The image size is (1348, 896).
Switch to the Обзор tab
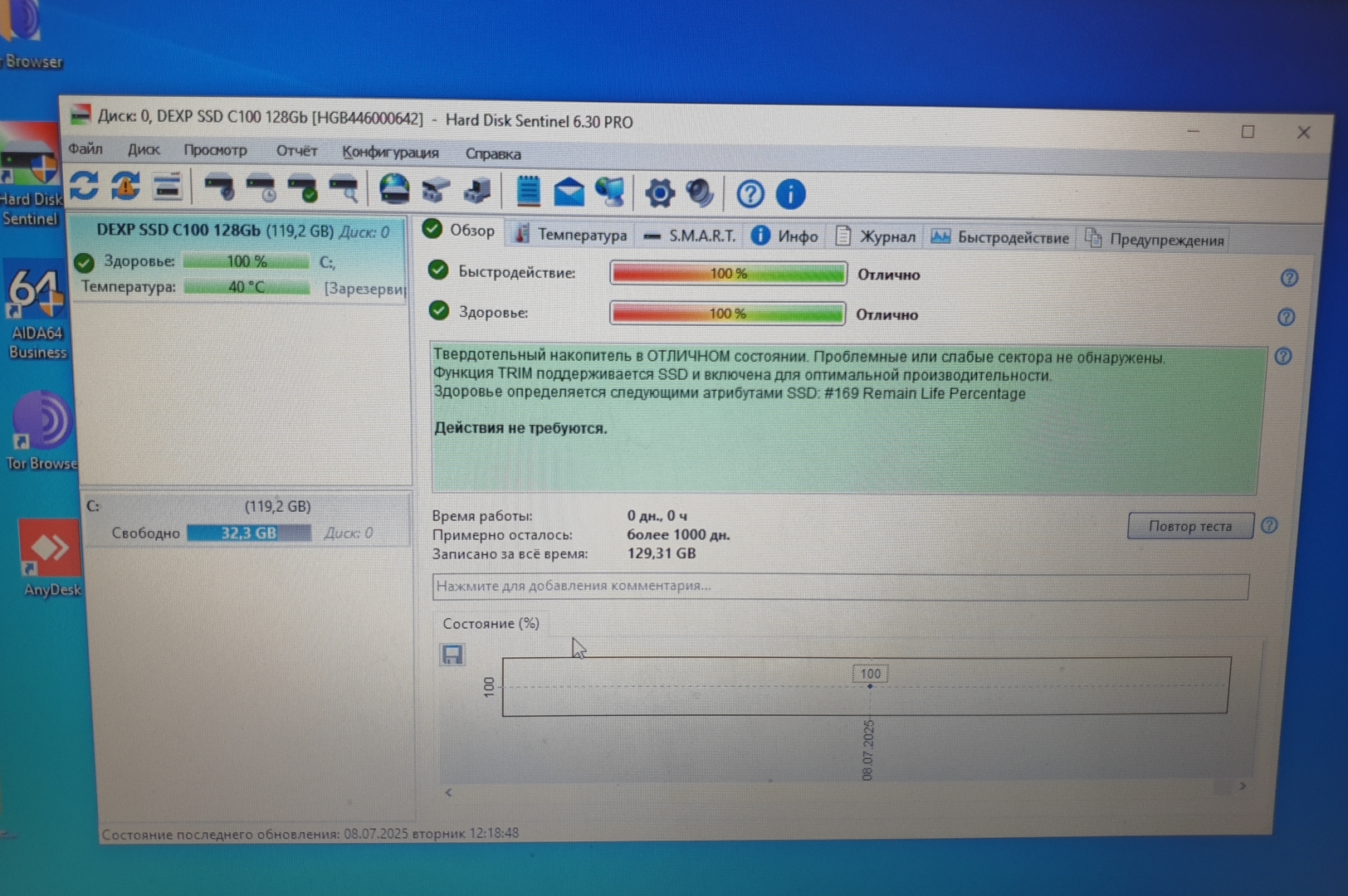(x=459, y=230)
